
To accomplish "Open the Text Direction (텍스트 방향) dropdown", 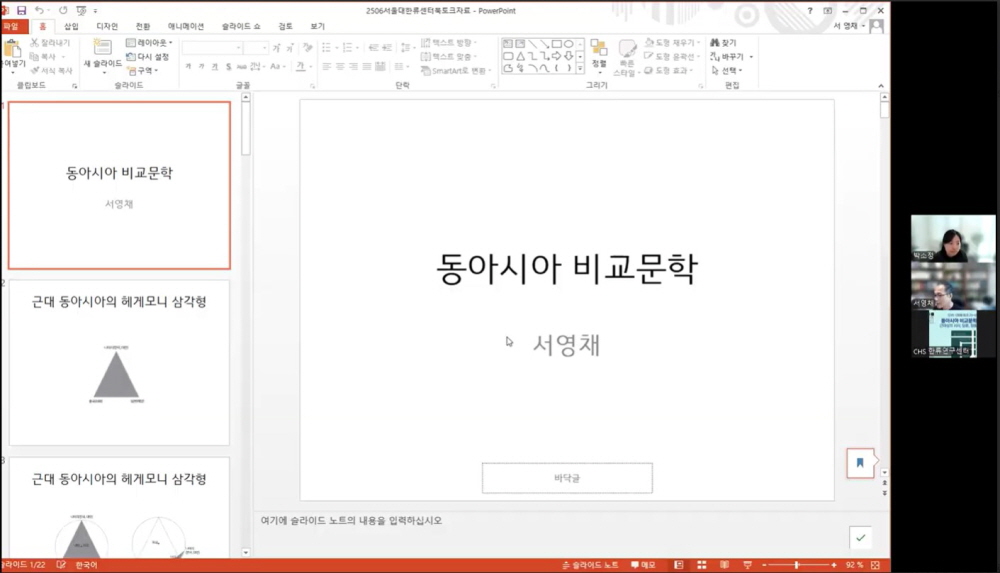I will tap(449, 42).
